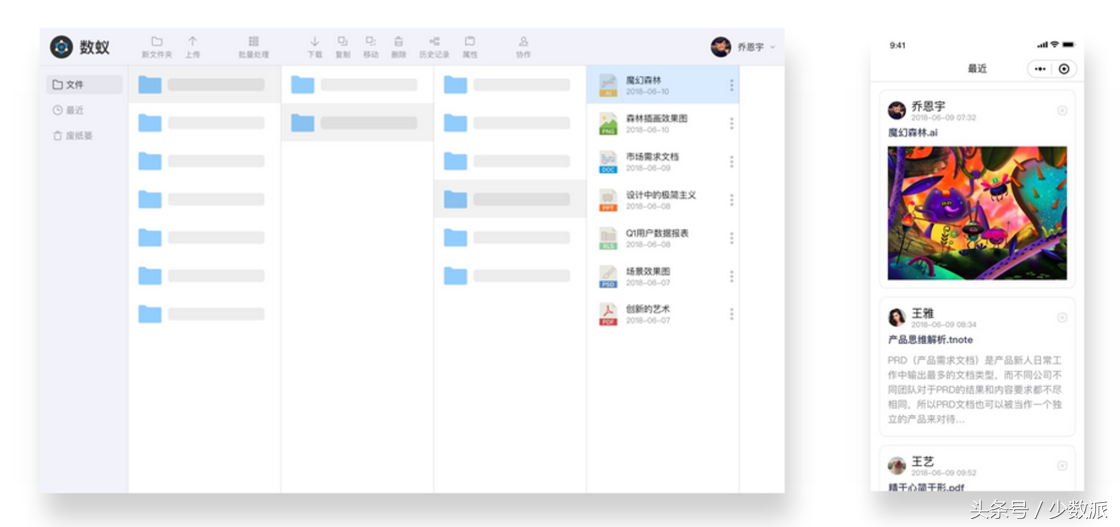Dismiss 王艺's card with its close icon

[x=1062, y=466]
